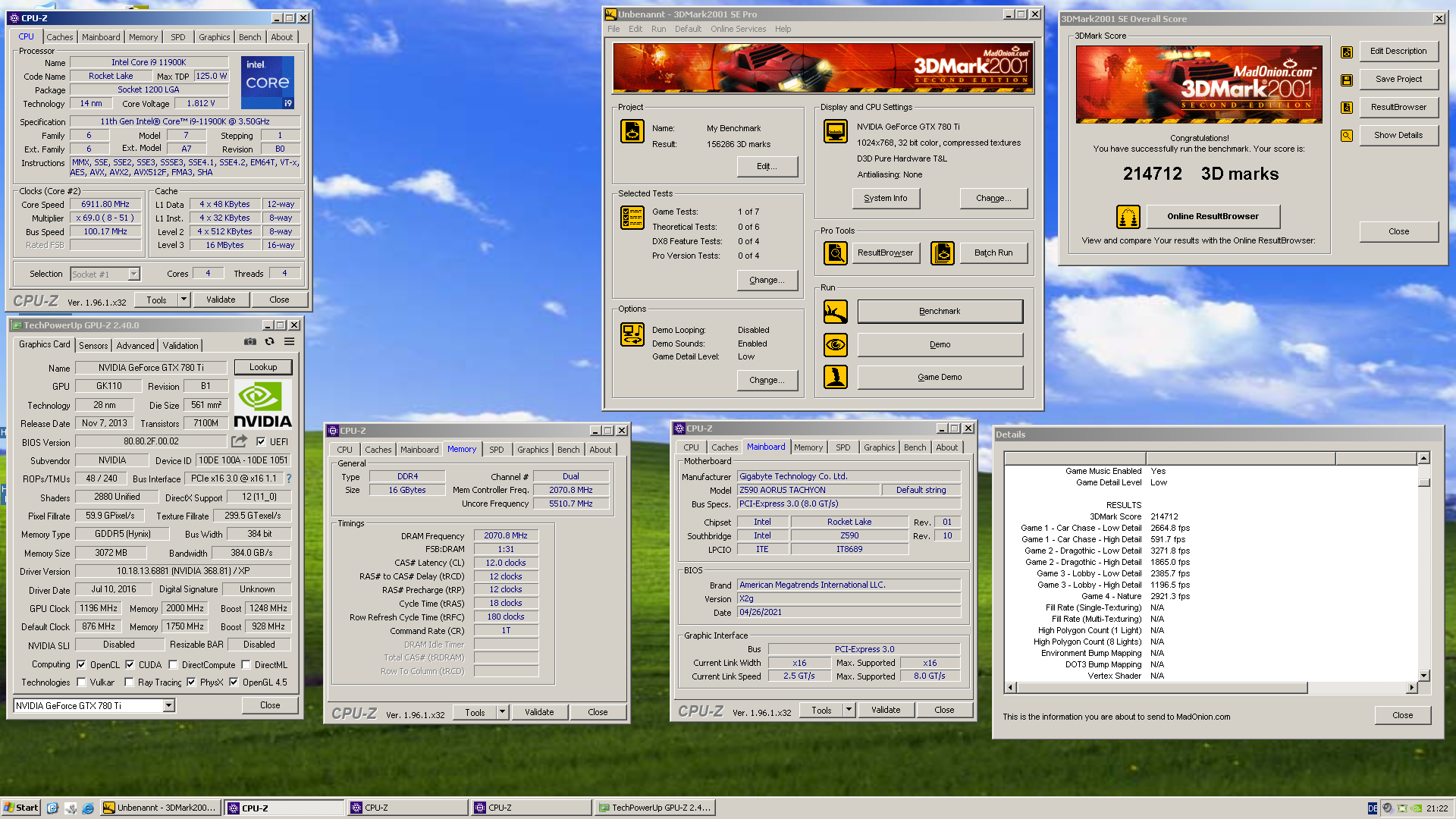
Task: Open Tools dropdown arrow in Memory CPU-Z window
Action: click(502, 712)
